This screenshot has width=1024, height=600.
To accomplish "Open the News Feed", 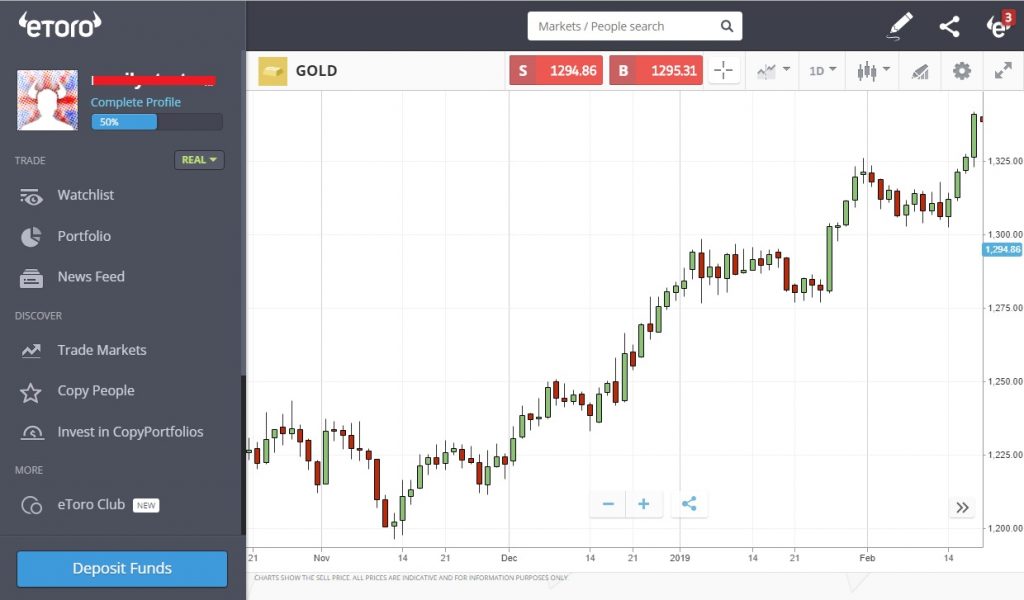I will (92, 277).
